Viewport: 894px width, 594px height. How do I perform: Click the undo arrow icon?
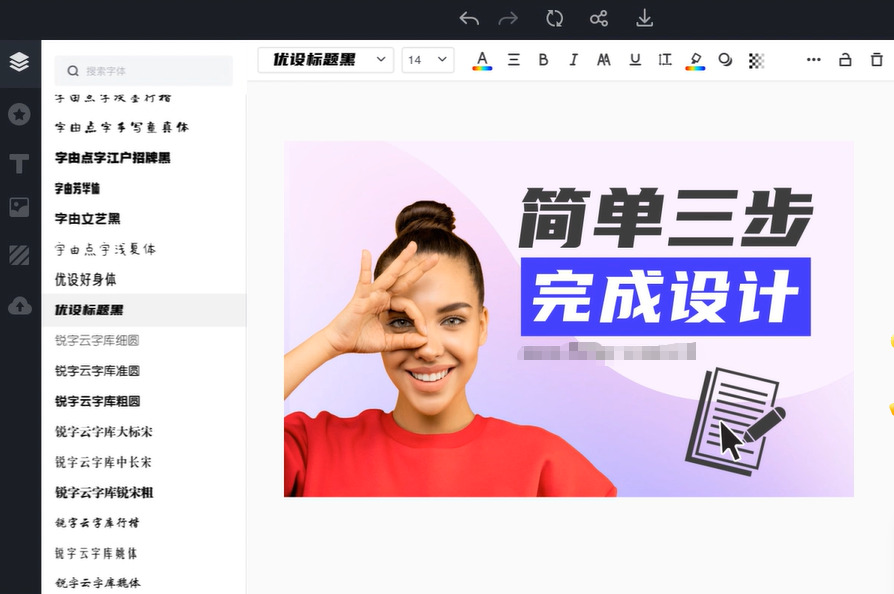click(x=469, y=19)
